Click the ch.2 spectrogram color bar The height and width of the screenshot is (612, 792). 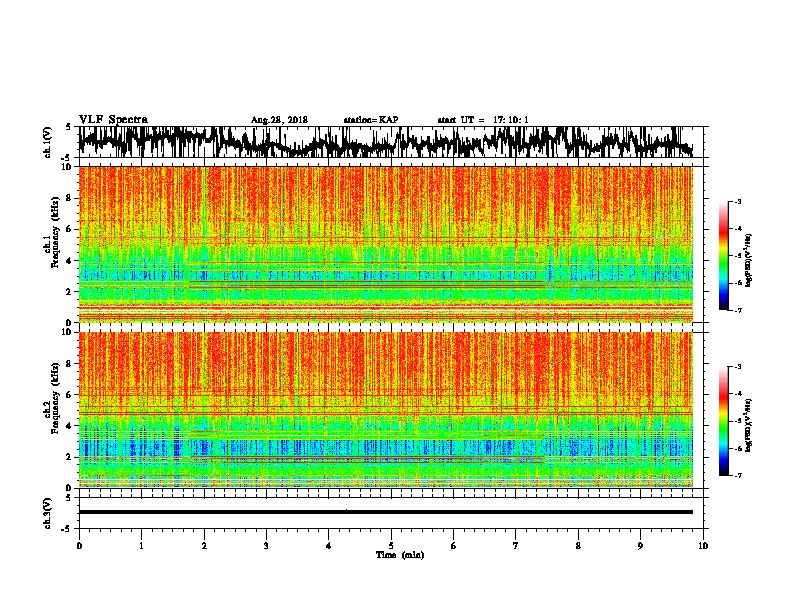click(x=723, y=421)
